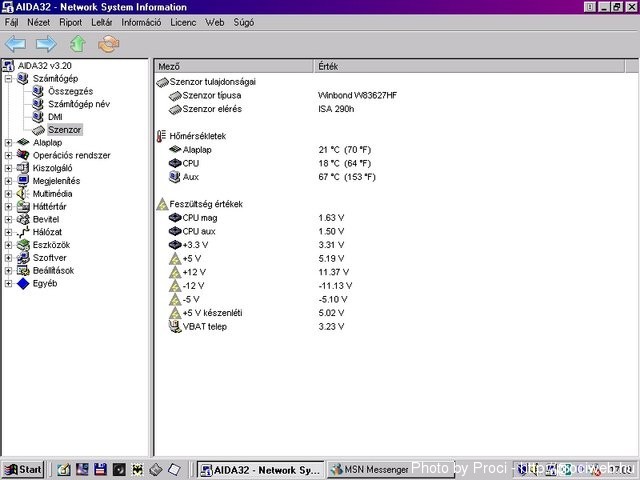Click the Windows Start button

pos(23,469)
